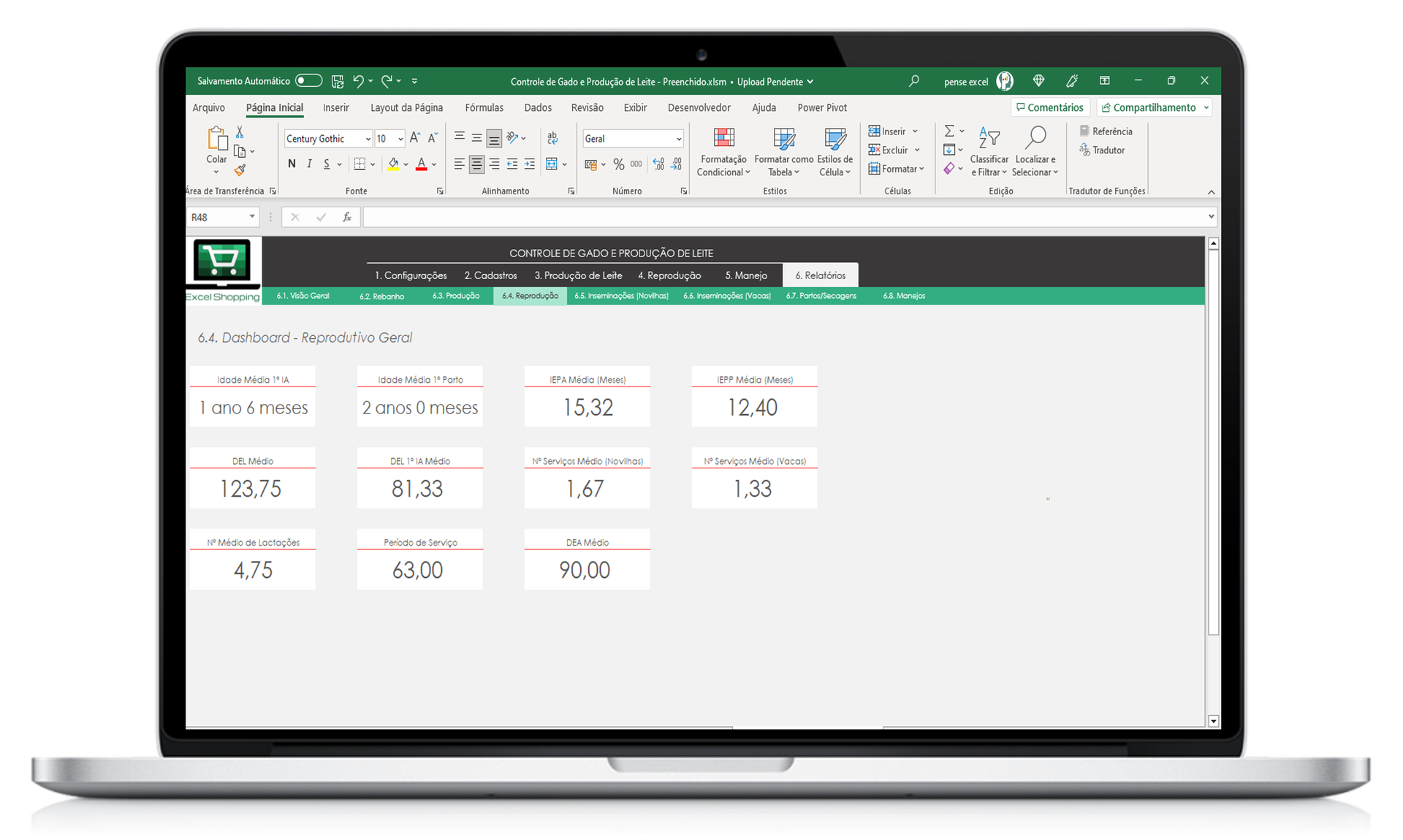1403x840 pixels.
Task: Open the Name Box dropdown arrow
Action: [251, 217]
